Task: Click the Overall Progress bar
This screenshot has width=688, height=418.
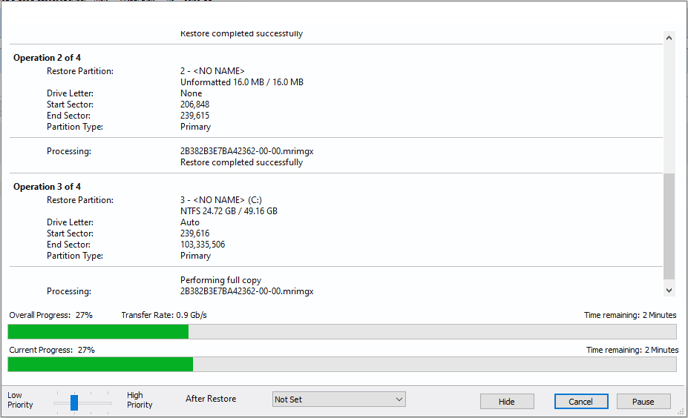Action: click(x=342, y=331)
